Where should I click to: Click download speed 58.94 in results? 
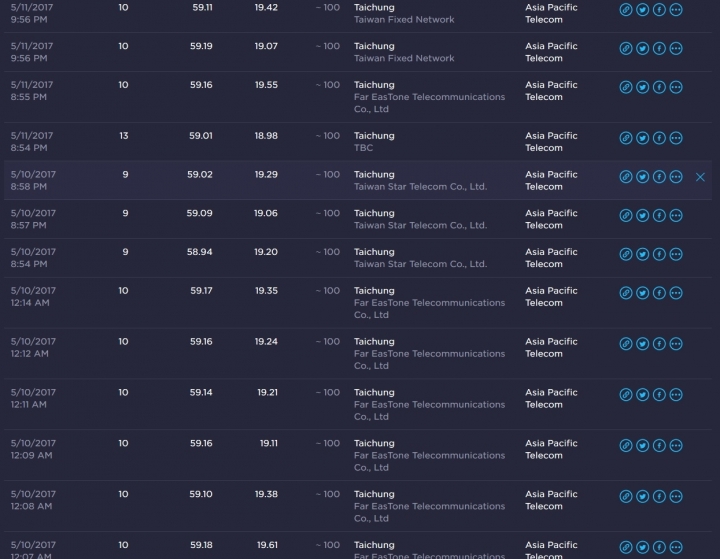tap(199, 252)
